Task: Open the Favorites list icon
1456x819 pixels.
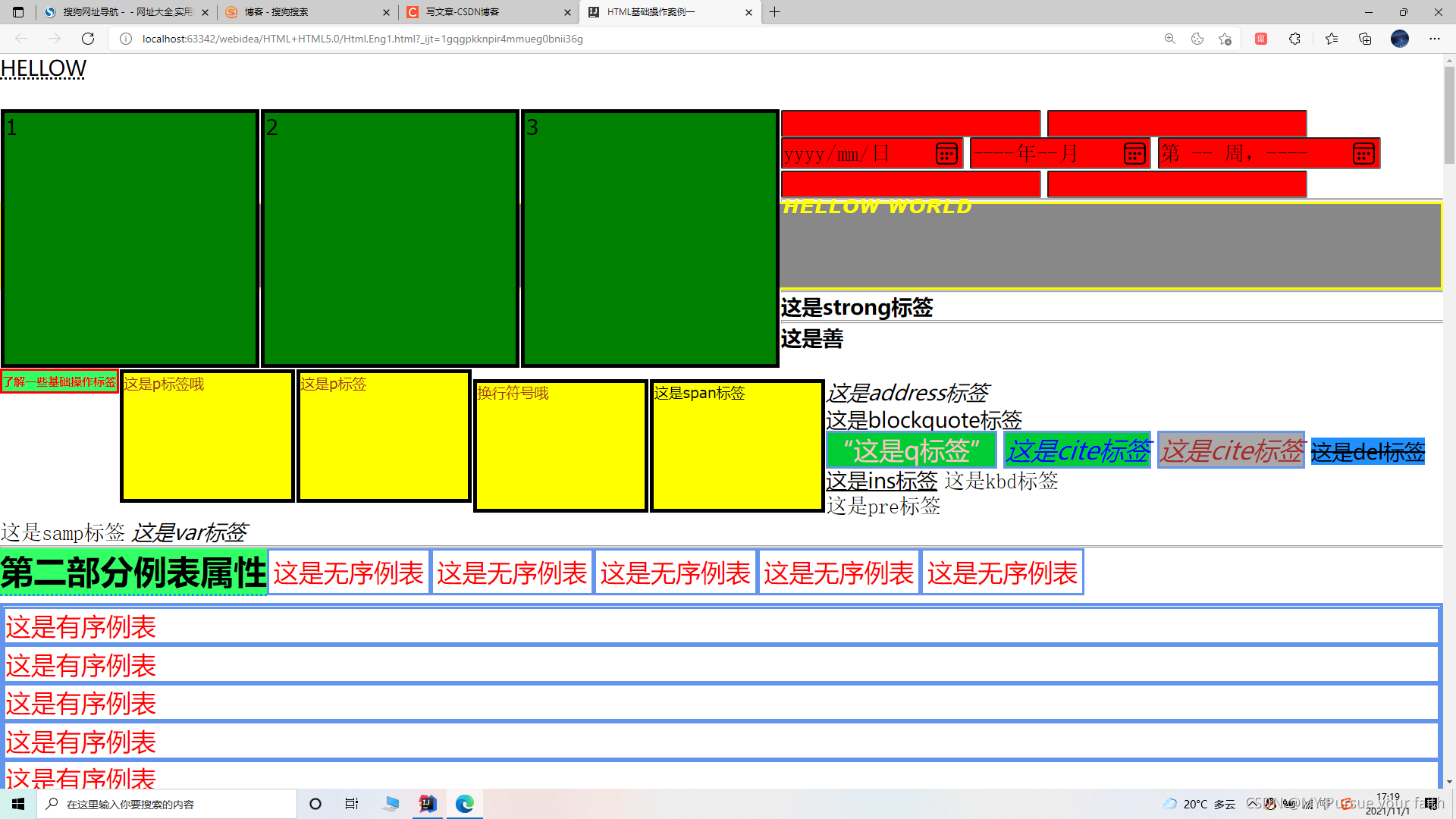Action: pyautogui.click(x=1332, y=39)
